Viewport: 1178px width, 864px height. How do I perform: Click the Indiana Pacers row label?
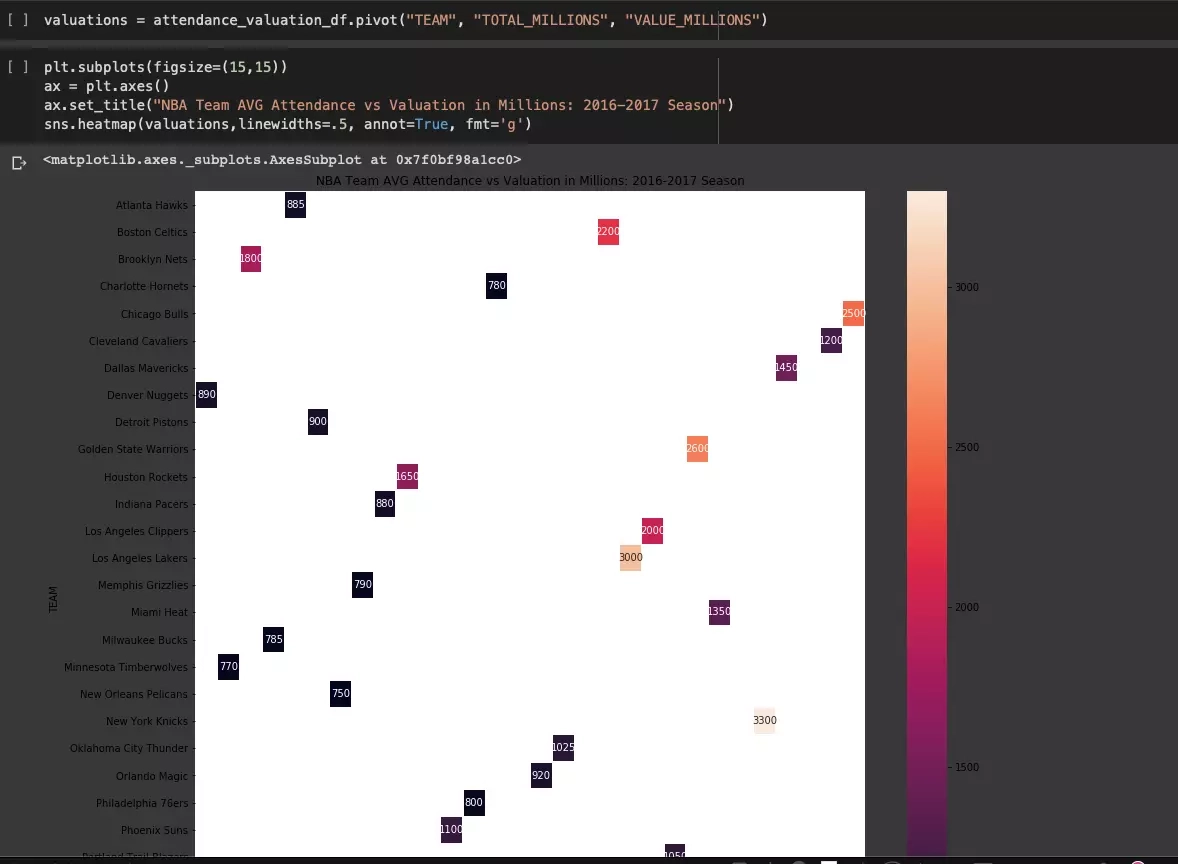tap(151, 504)
